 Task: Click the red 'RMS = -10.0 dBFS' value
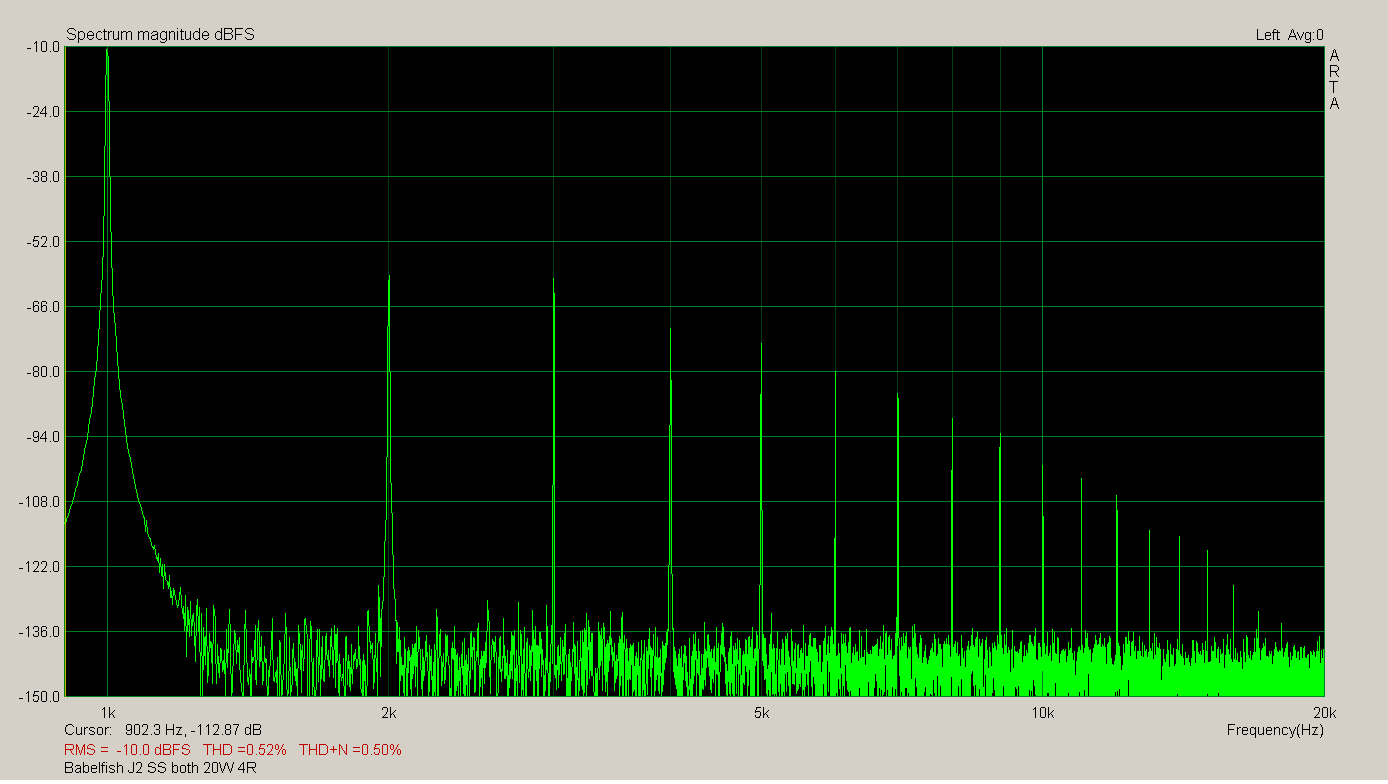pos(127,749)
